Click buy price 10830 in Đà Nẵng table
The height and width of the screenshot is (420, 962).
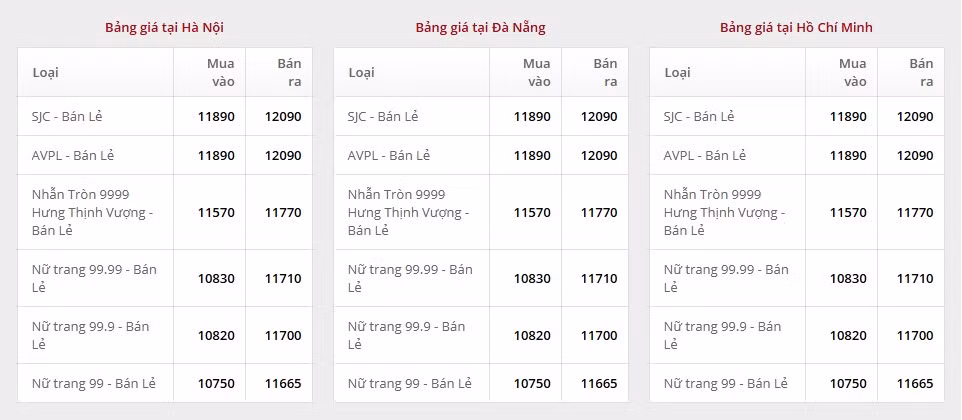[x=533, y=278]
